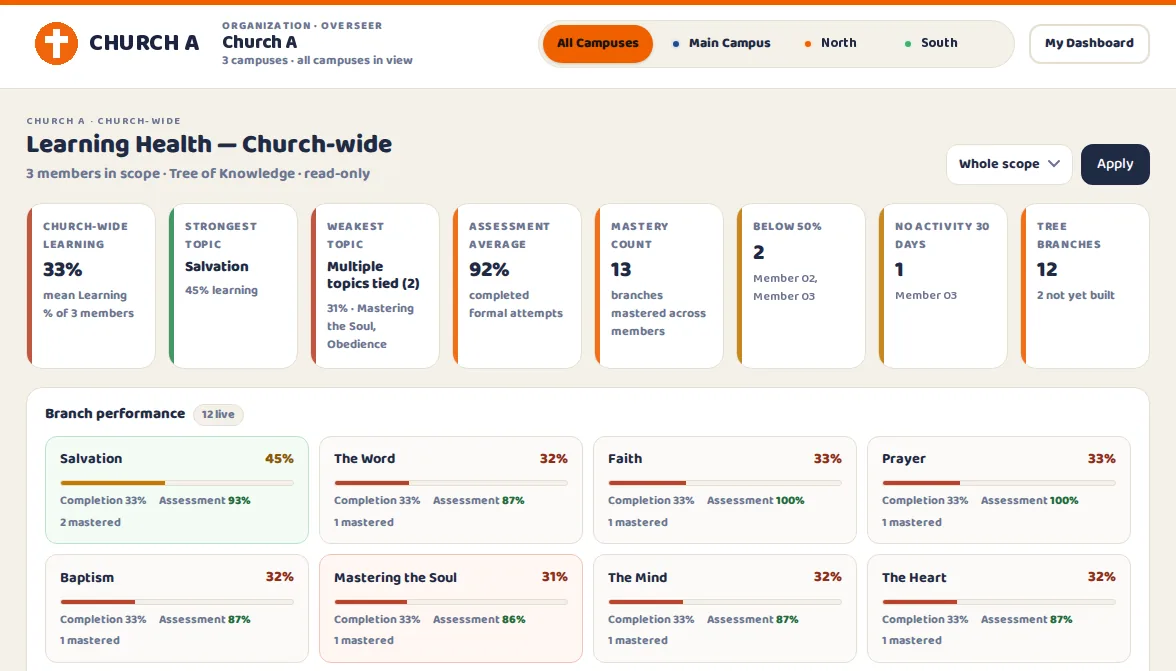The image size is (1176, 671).
Task: Open the Whole scope dropdown
Action: click(x=1009, y=164)
